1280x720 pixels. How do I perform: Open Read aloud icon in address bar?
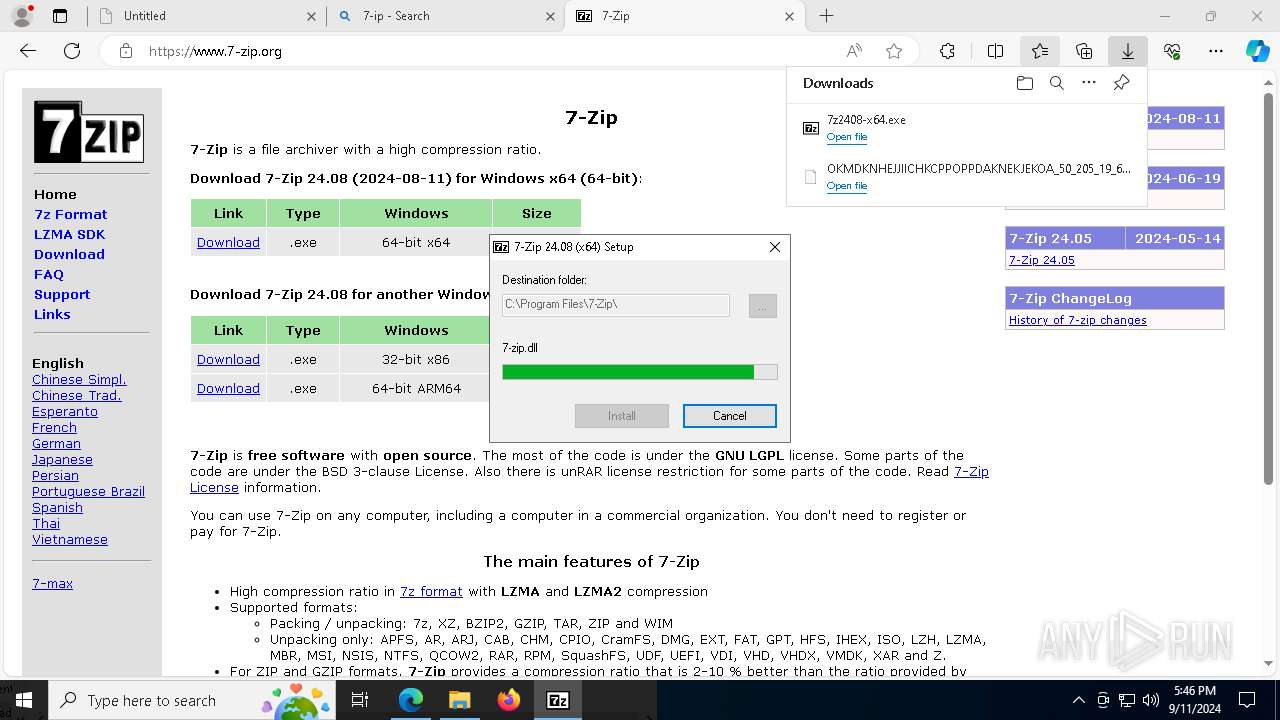coord(854,51)
